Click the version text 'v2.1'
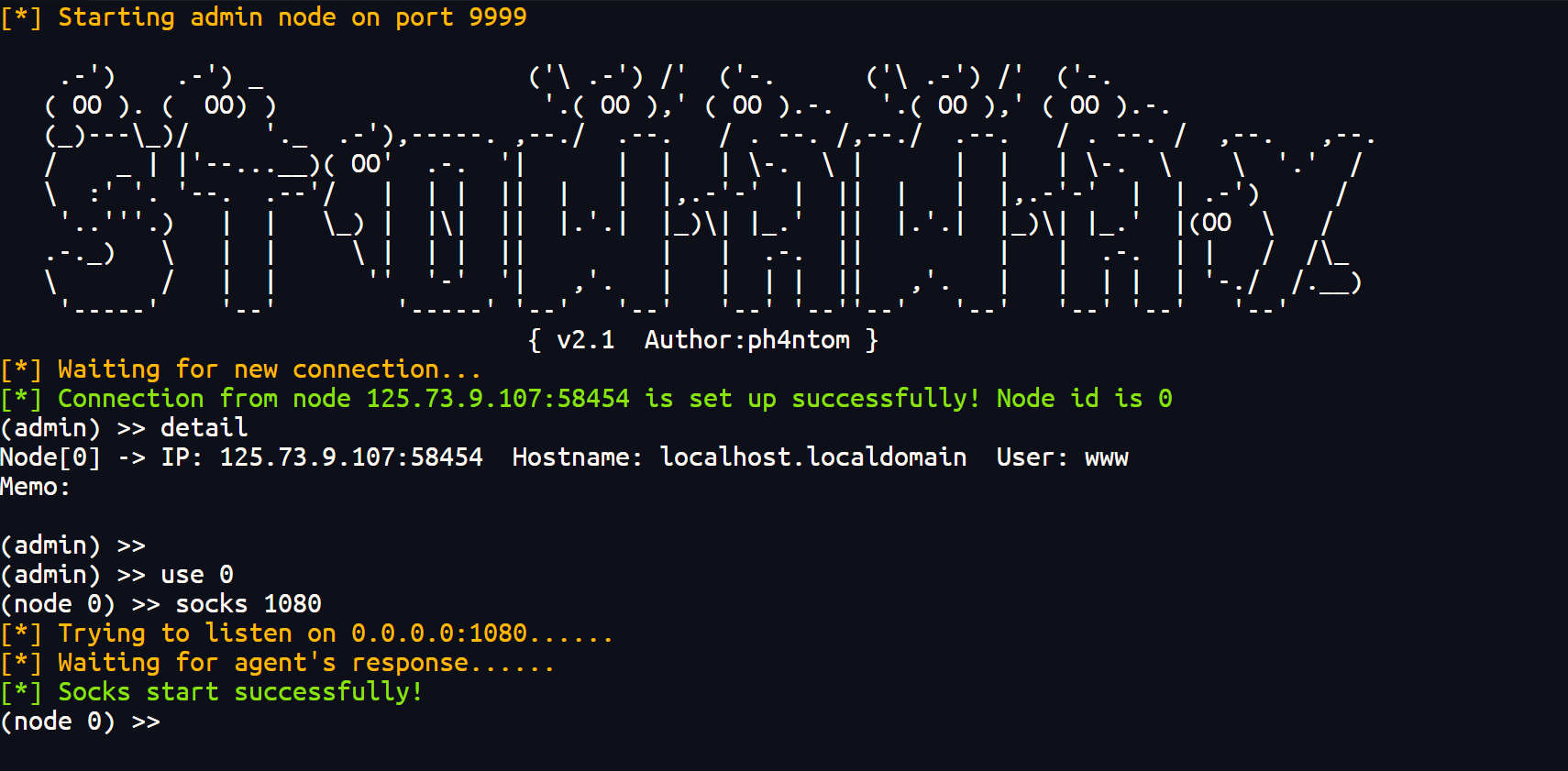 click(586, 340)
